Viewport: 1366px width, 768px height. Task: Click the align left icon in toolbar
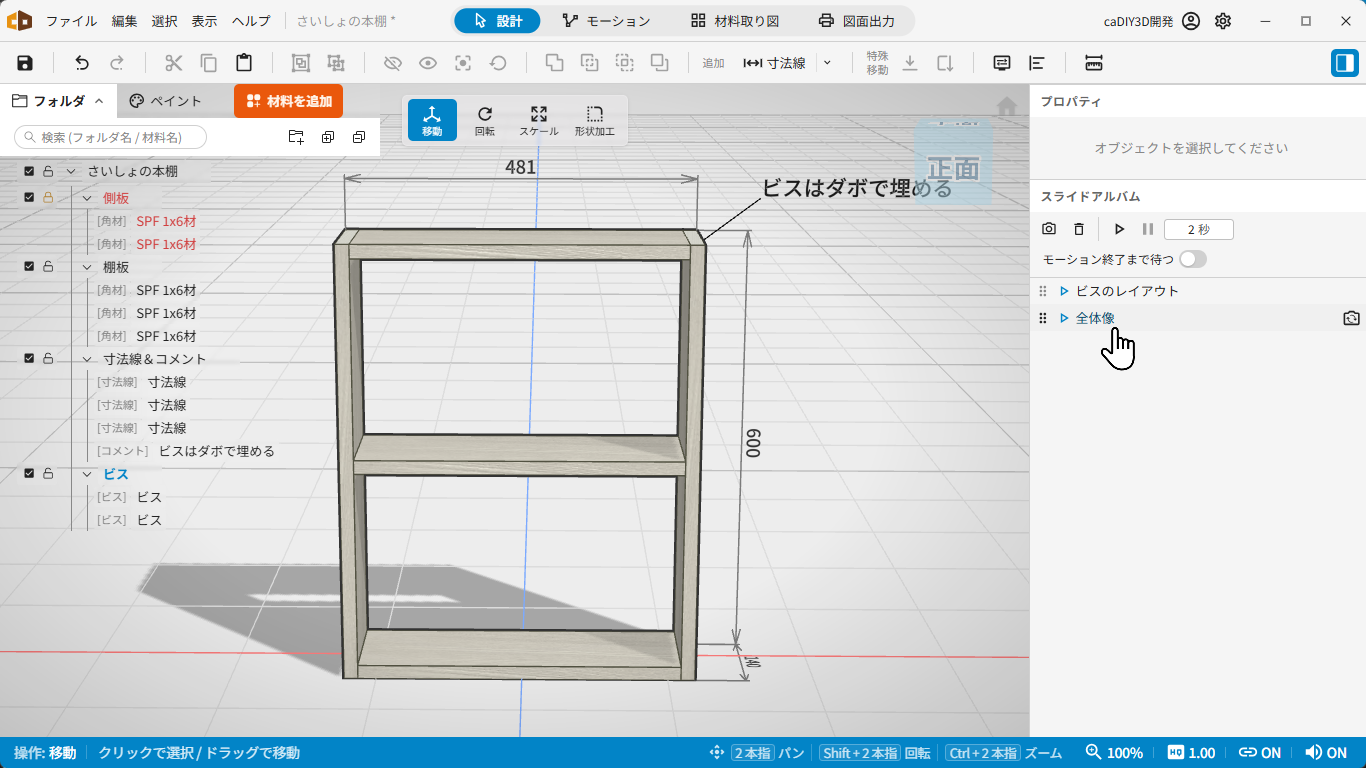tap(1037, 63)
